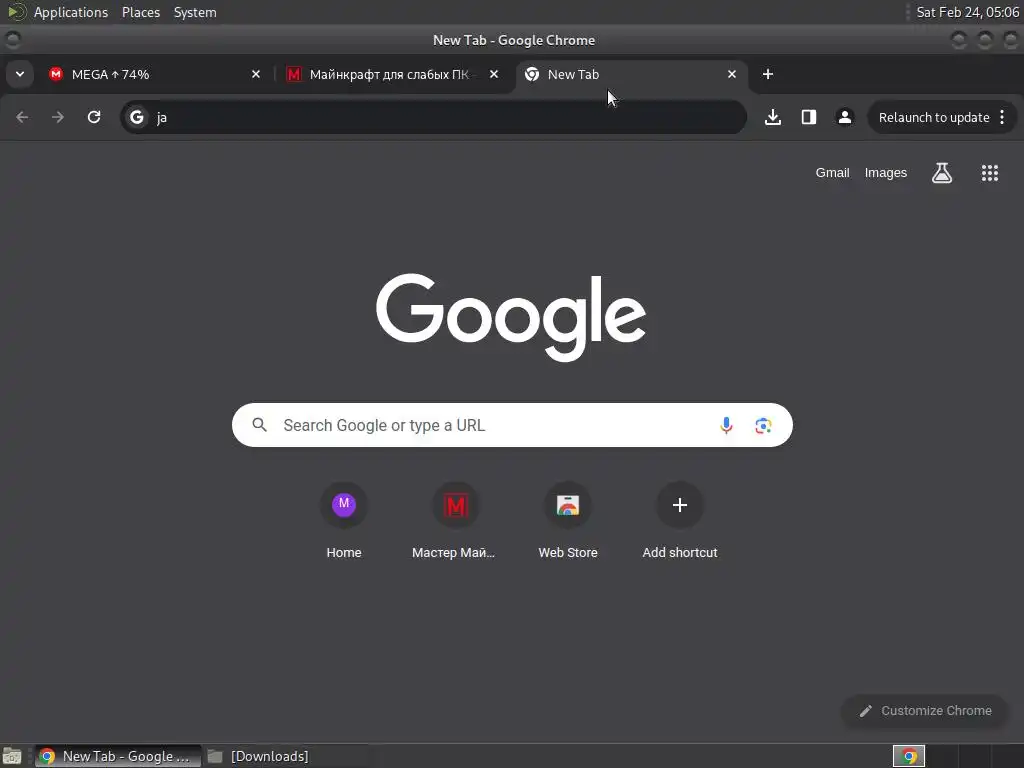Click the Chrome workspace switcher thumbnail
1024x768 pixels.
point(908,756)
